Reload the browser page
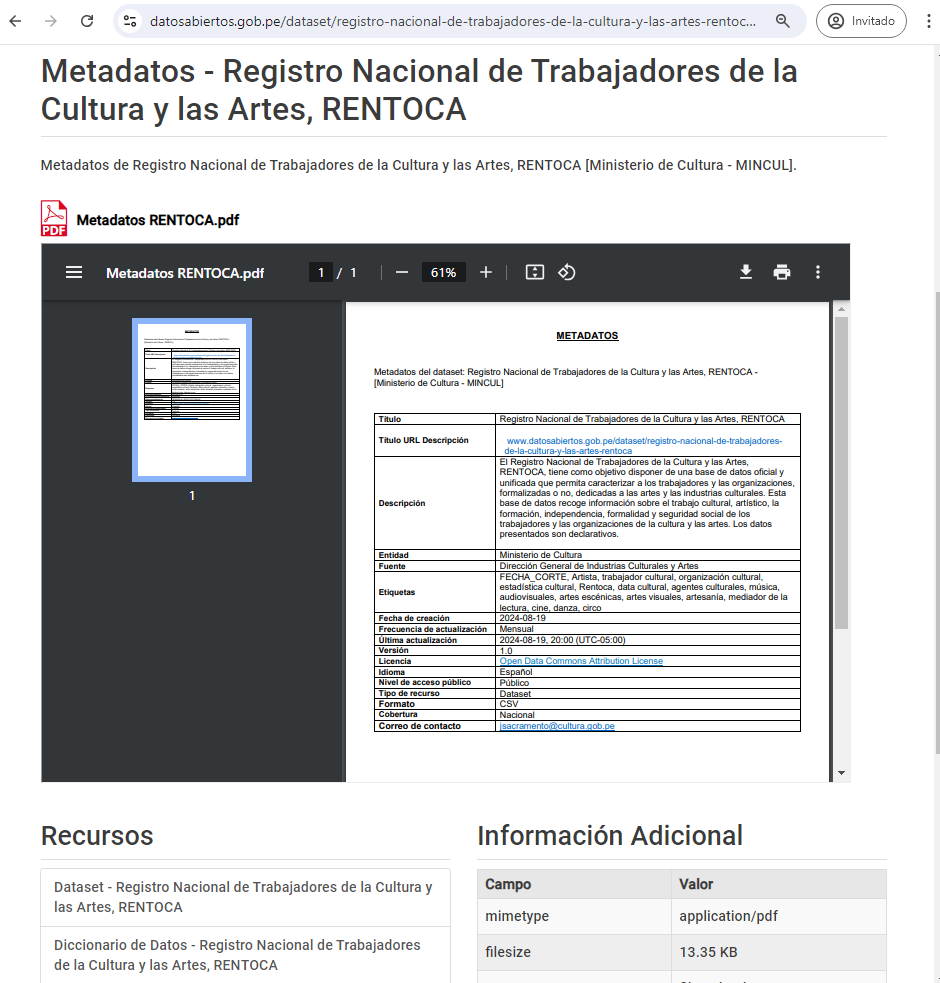This screenshot has width=940, height=983. click(87, 21)
